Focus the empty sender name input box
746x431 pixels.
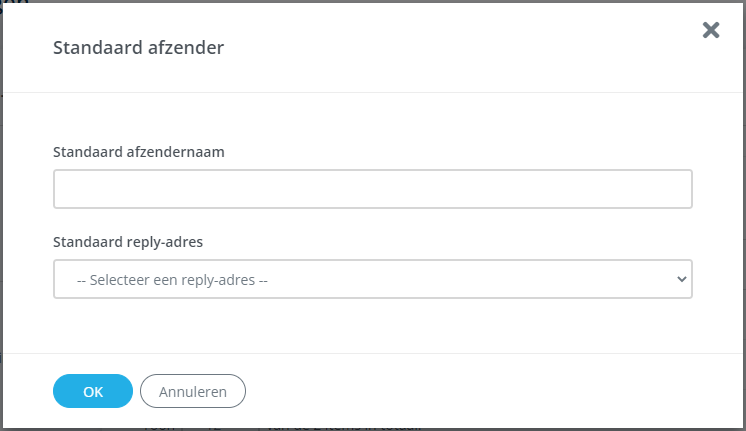click(x=372, y=189)
